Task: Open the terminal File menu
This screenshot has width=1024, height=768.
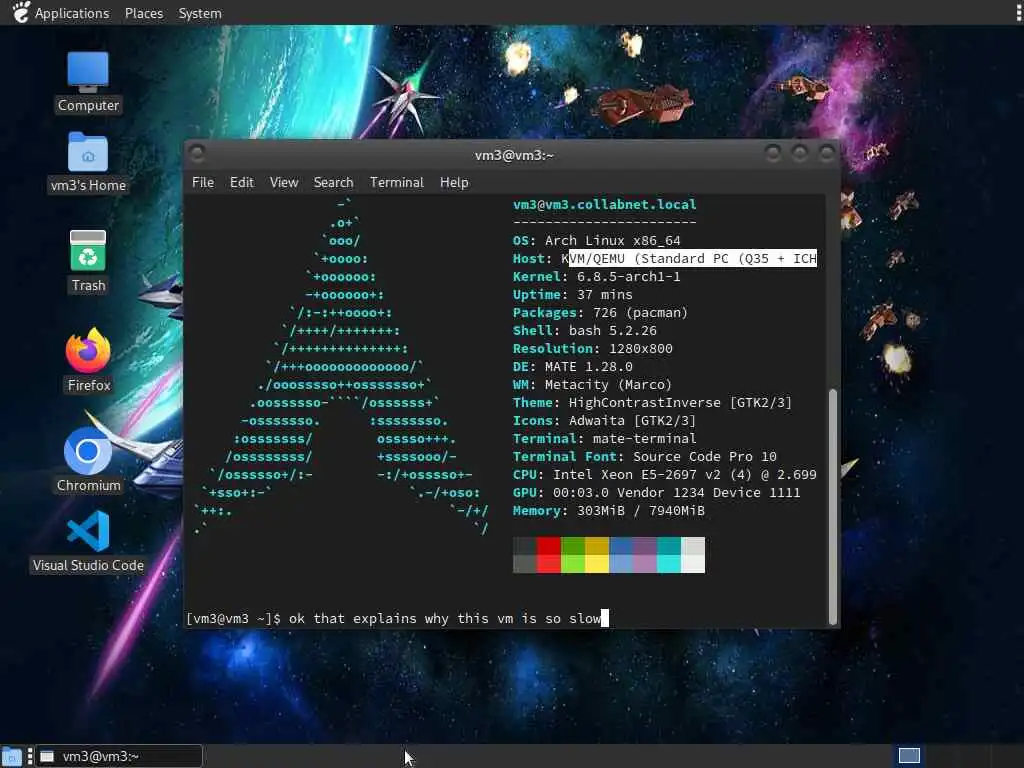Action: pos(202,182)
